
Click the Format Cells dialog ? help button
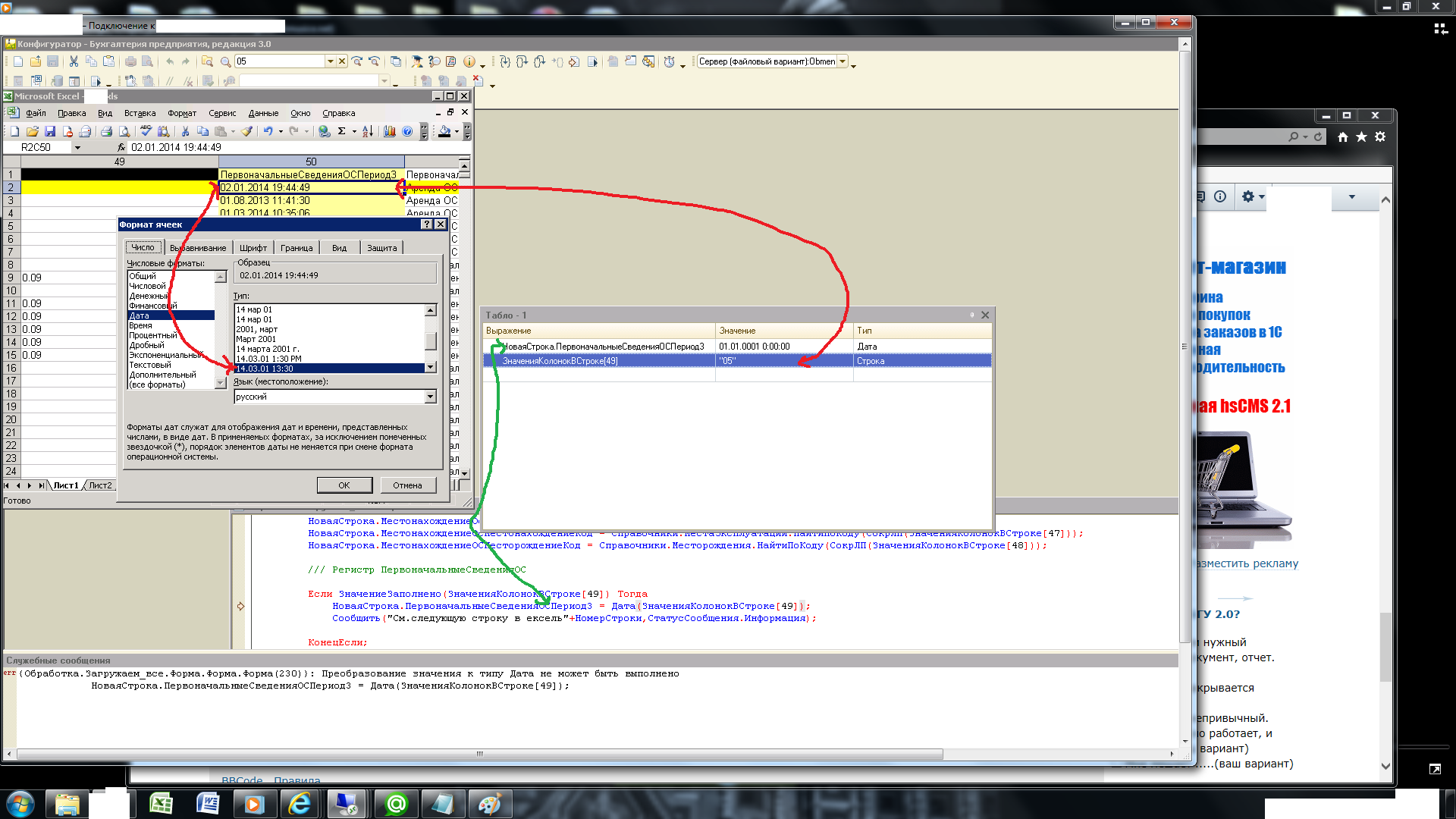tap(427, 224)
